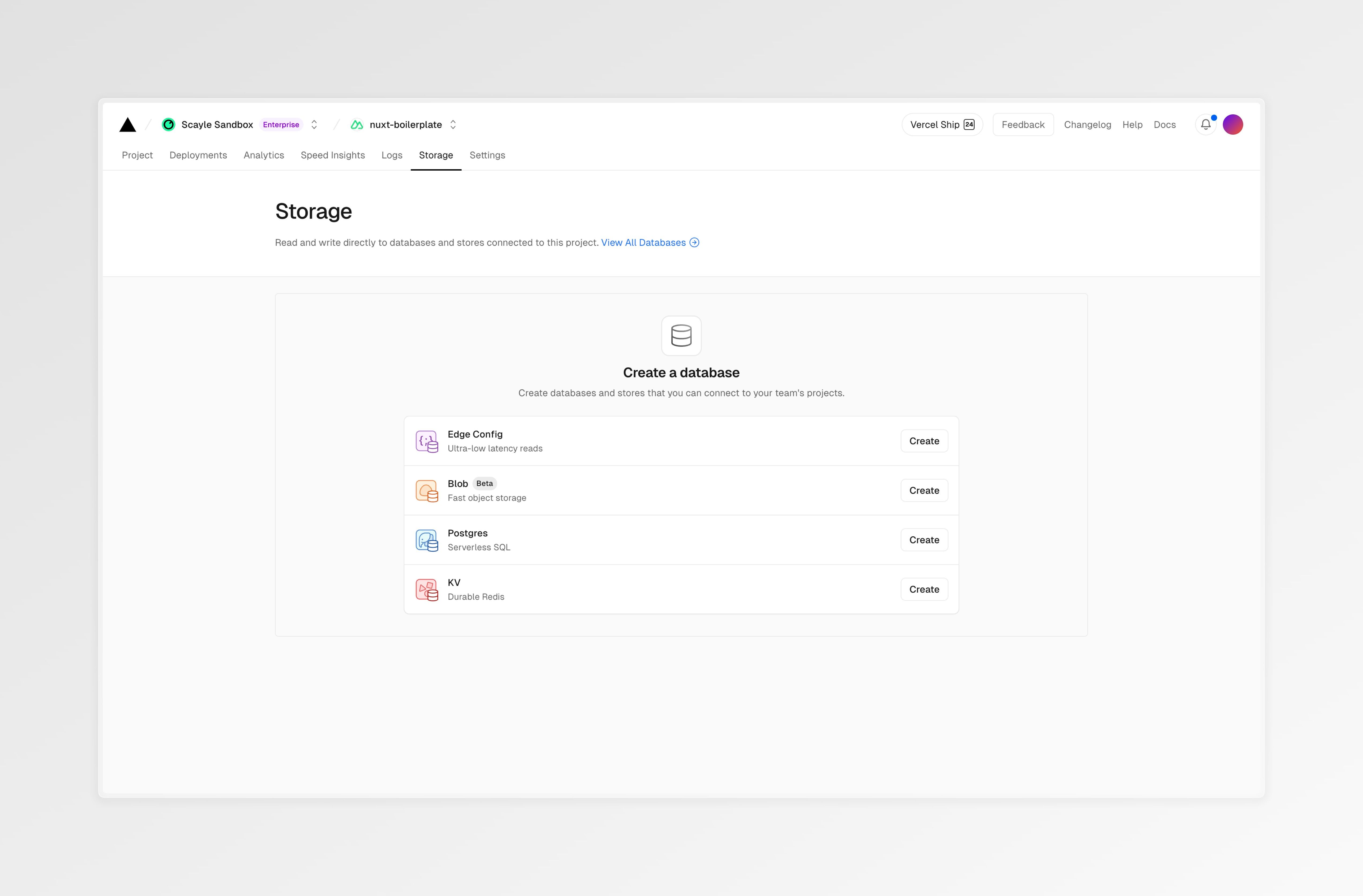Open the user profile avatar menu
This screenshot has height=896, width=1363.
coord(1233,125)
